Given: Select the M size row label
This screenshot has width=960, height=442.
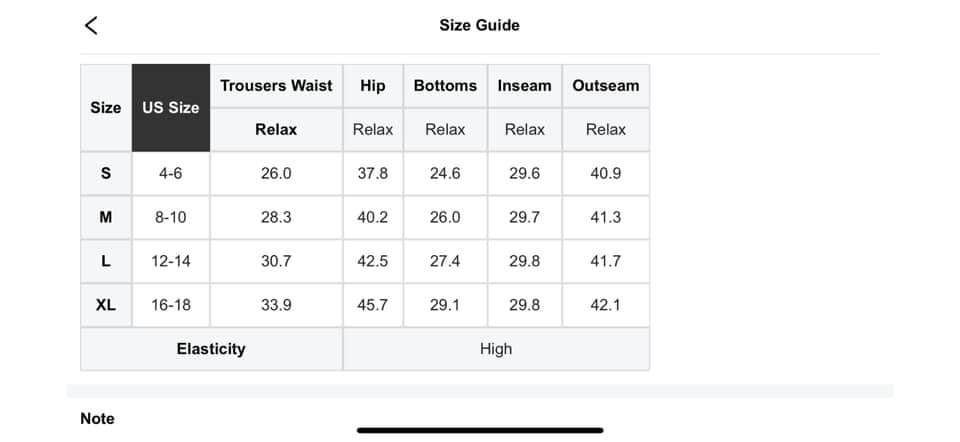Looking at the screenshot, I should 106,217.
